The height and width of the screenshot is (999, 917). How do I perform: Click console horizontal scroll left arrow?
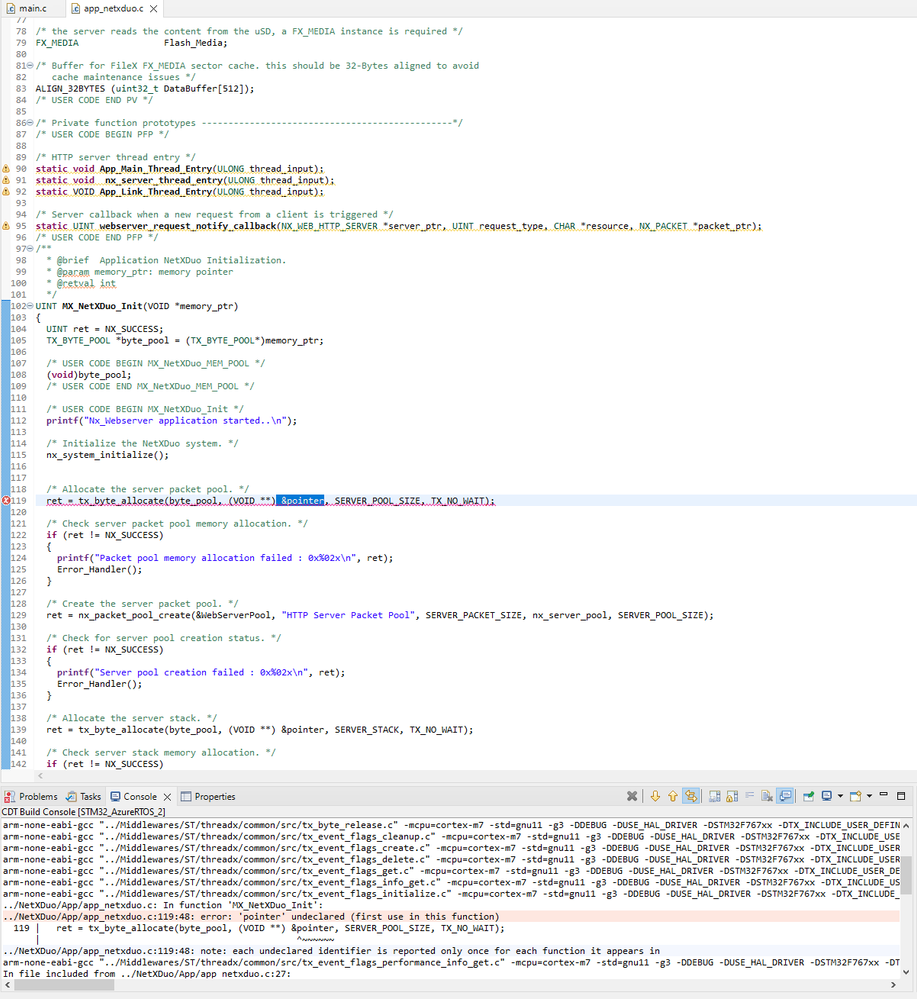pyautogui.click(x=7, y=985)
